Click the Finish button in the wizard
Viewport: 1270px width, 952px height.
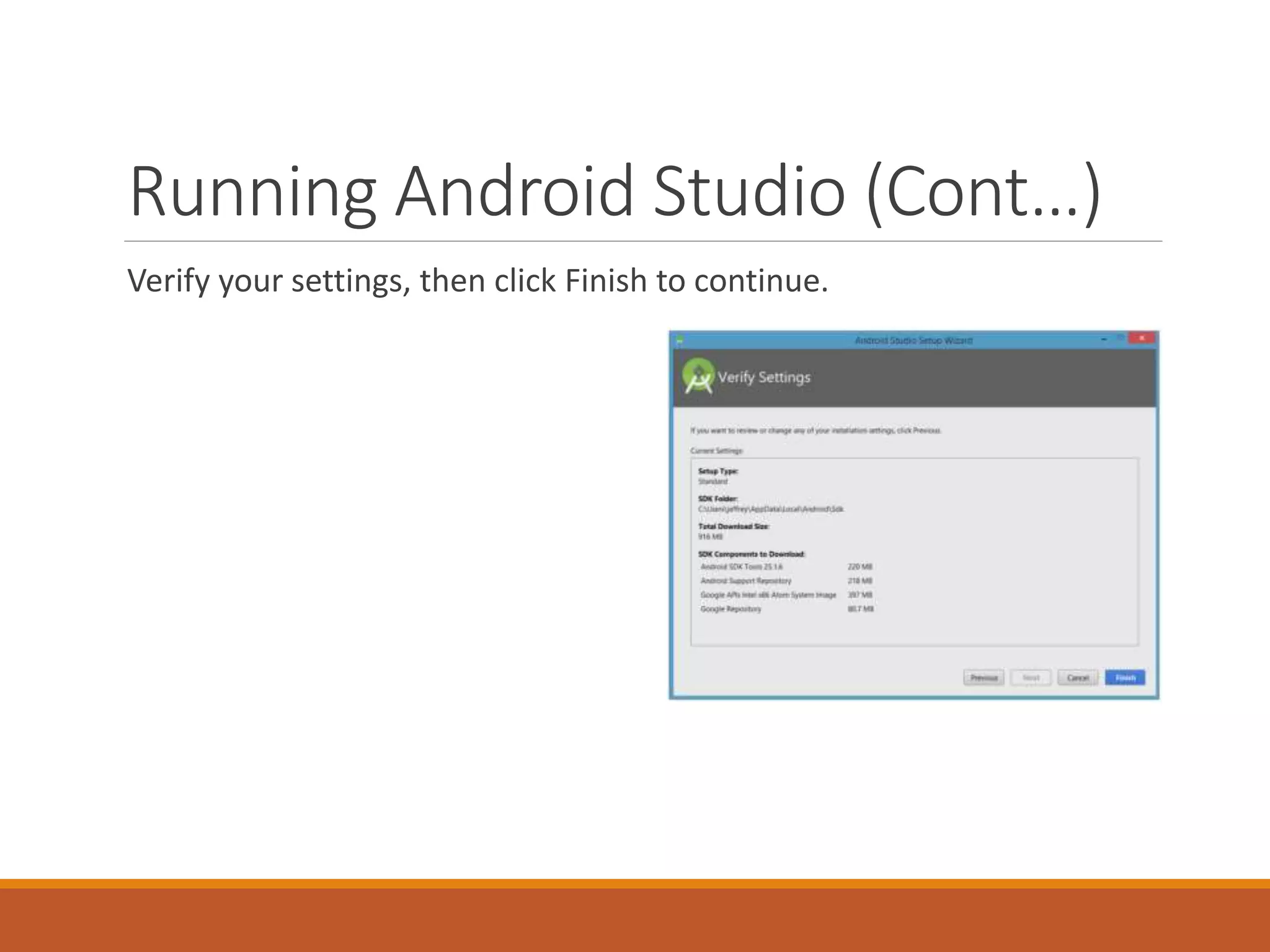(1125, 677)
